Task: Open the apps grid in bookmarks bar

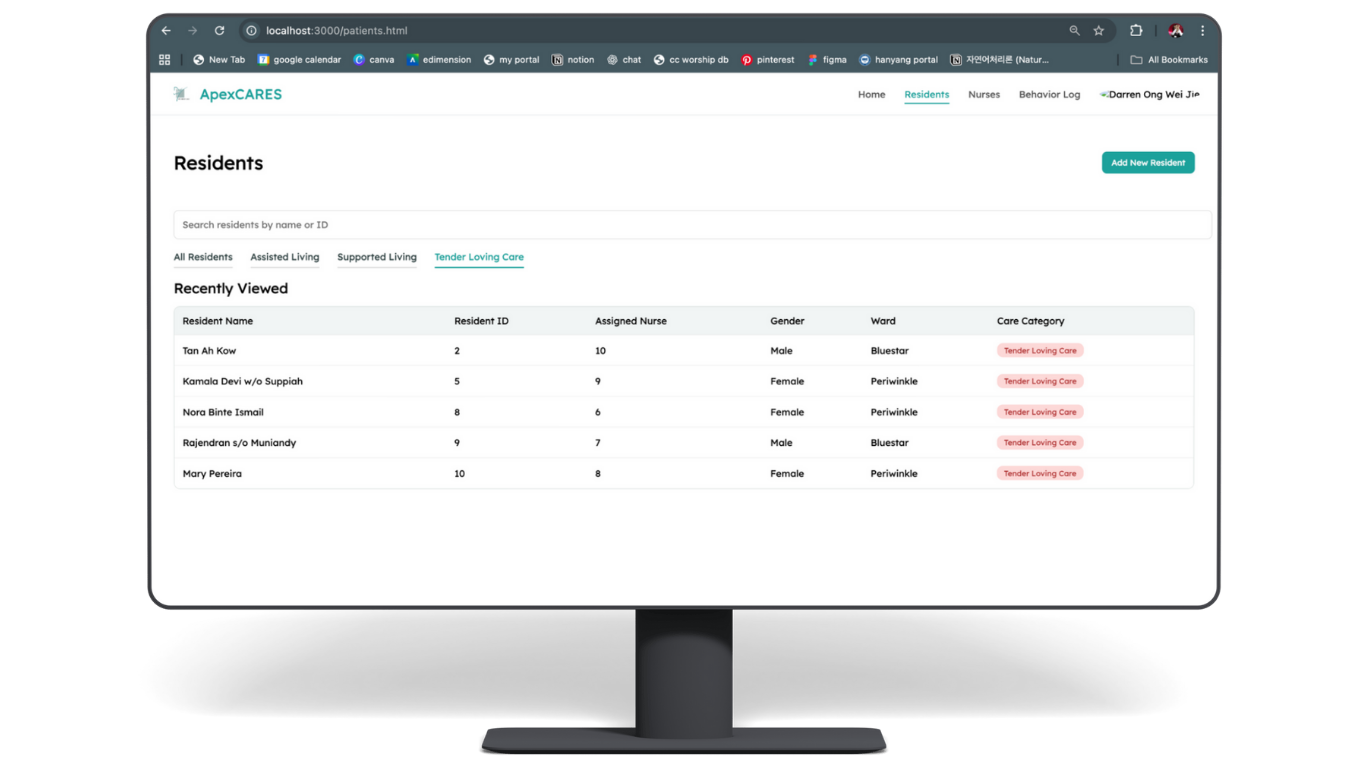Action: coord(165,60)
